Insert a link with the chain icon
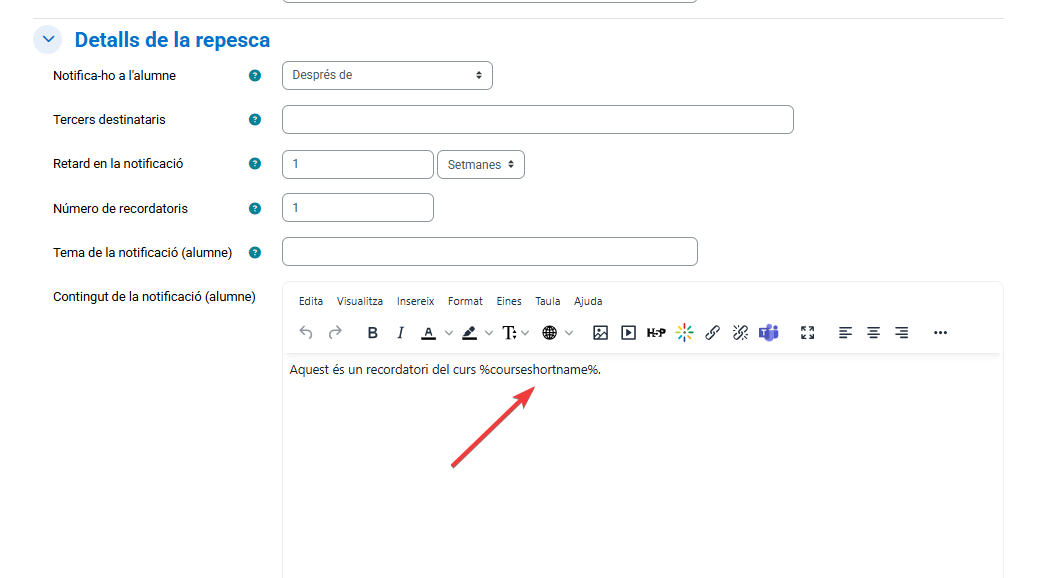This screenshot has width=1044, height=578. tap(712, 333)
